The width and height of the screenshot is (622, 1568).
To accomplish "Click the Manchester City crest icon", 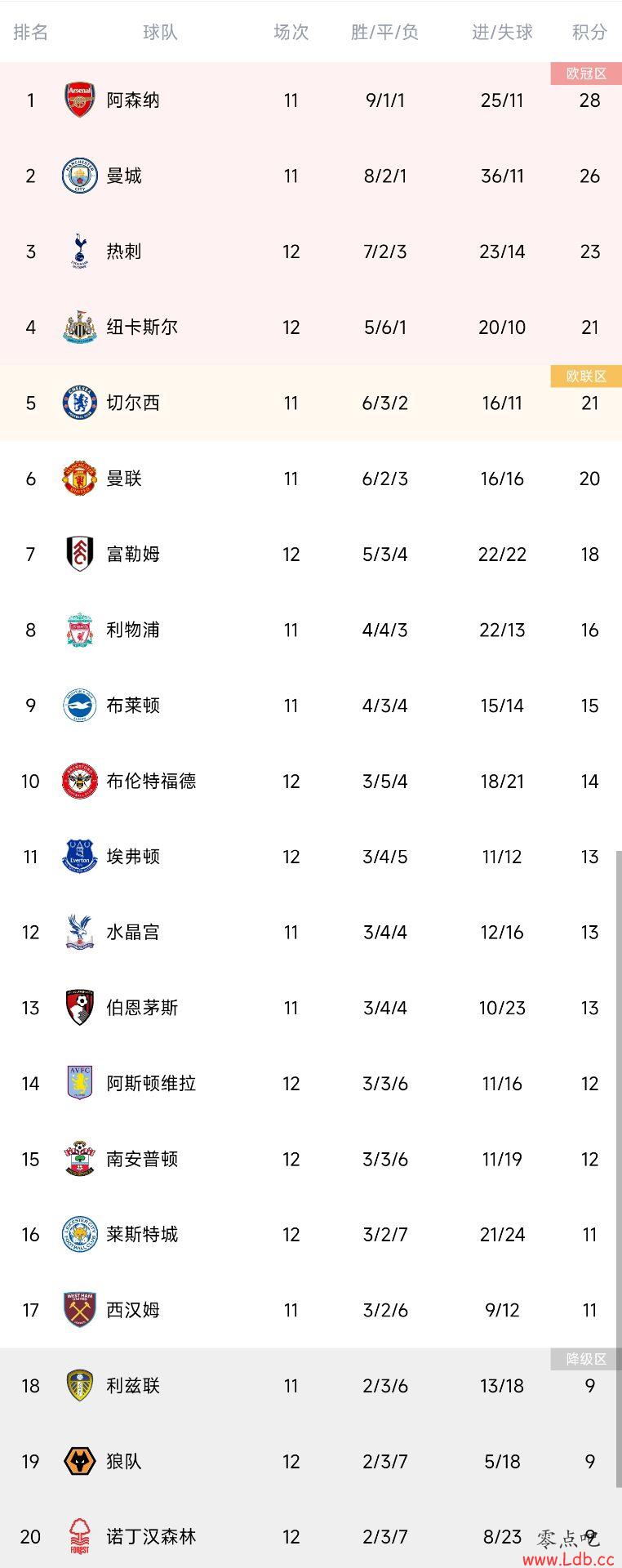I will click(80, 176).
